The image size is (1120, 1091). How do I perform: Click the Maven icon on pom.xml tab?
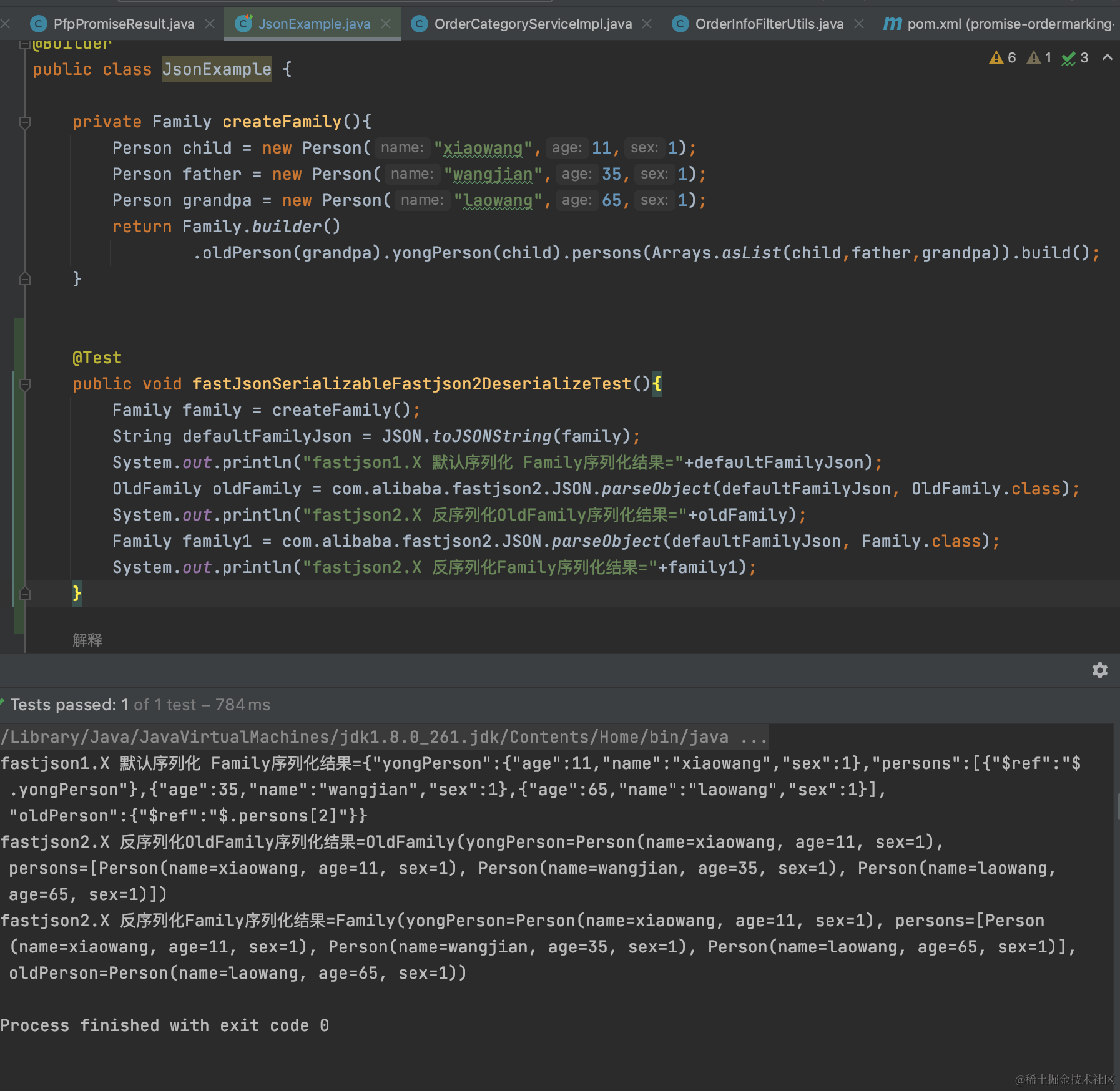pos(893,24)
